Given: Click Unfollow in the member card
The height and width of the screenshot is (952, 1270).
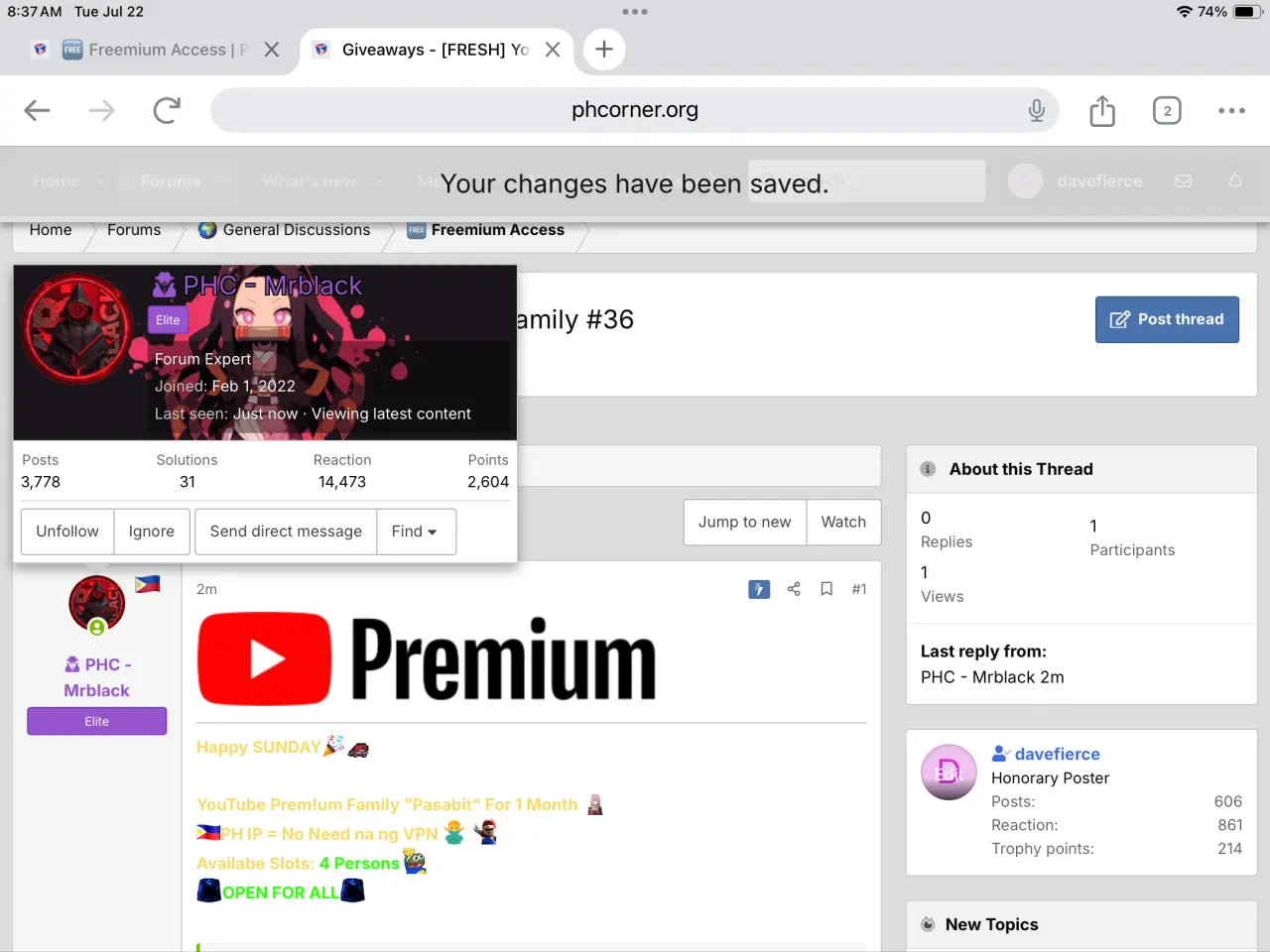Looking at the screenshot, I should tap(67, 532).
